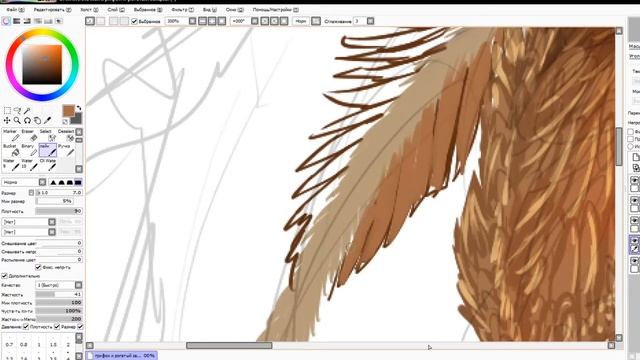This screenshot has height=360, width=640.
Task: Select the Hand pan tool
Action: click(38, 120)
